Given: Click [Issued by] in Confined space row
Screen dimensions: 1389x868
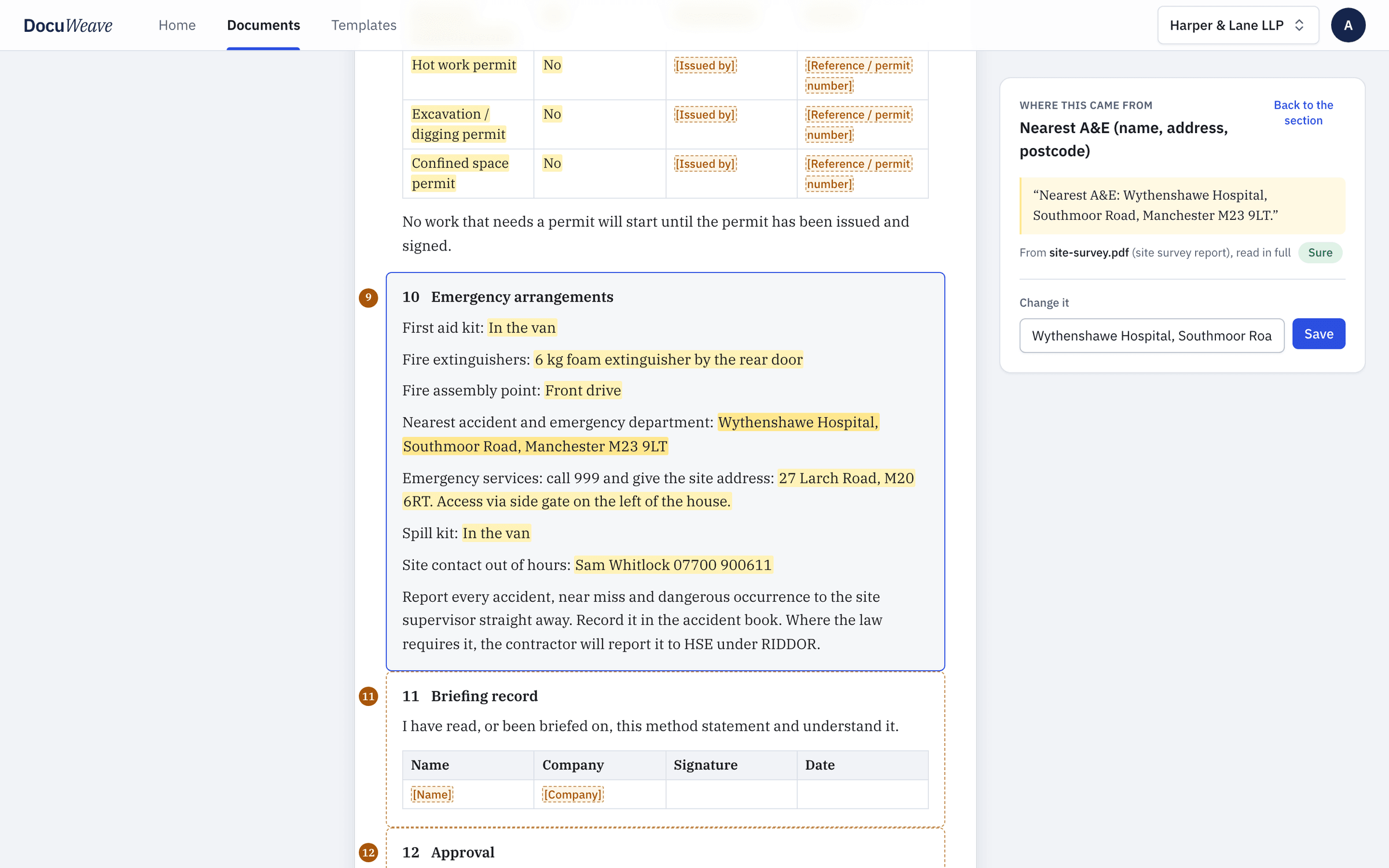Looking at the screenshot, I should pyautogui.click(x=705, y=164).
